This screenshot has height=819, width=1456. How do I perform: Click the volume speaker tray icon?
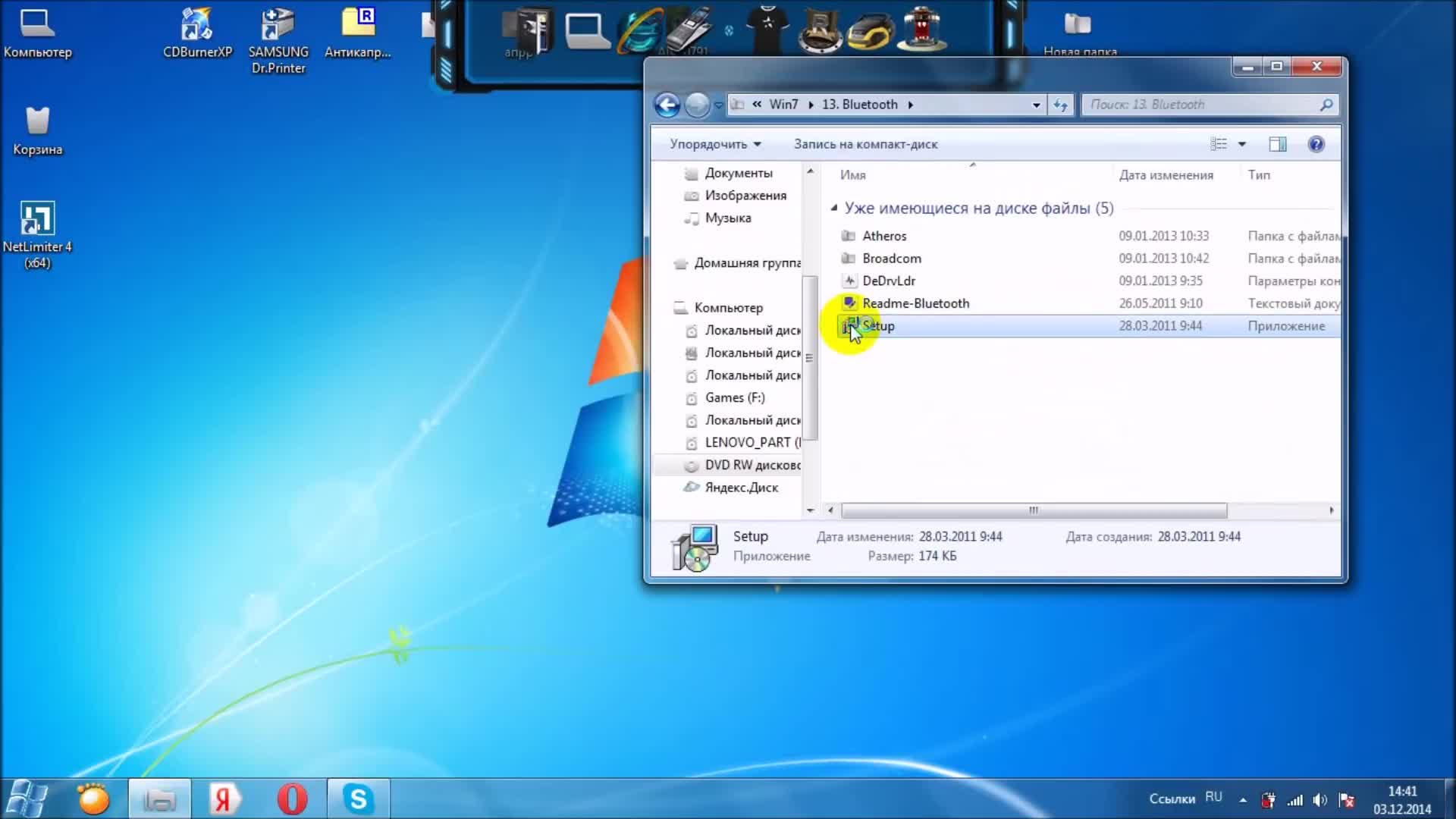(1320, 800)
